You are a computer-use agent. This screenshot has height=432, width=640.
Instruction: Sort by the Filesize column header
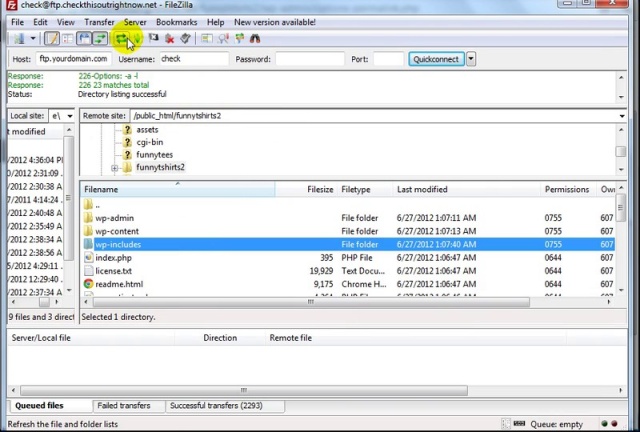coord(306,189)
